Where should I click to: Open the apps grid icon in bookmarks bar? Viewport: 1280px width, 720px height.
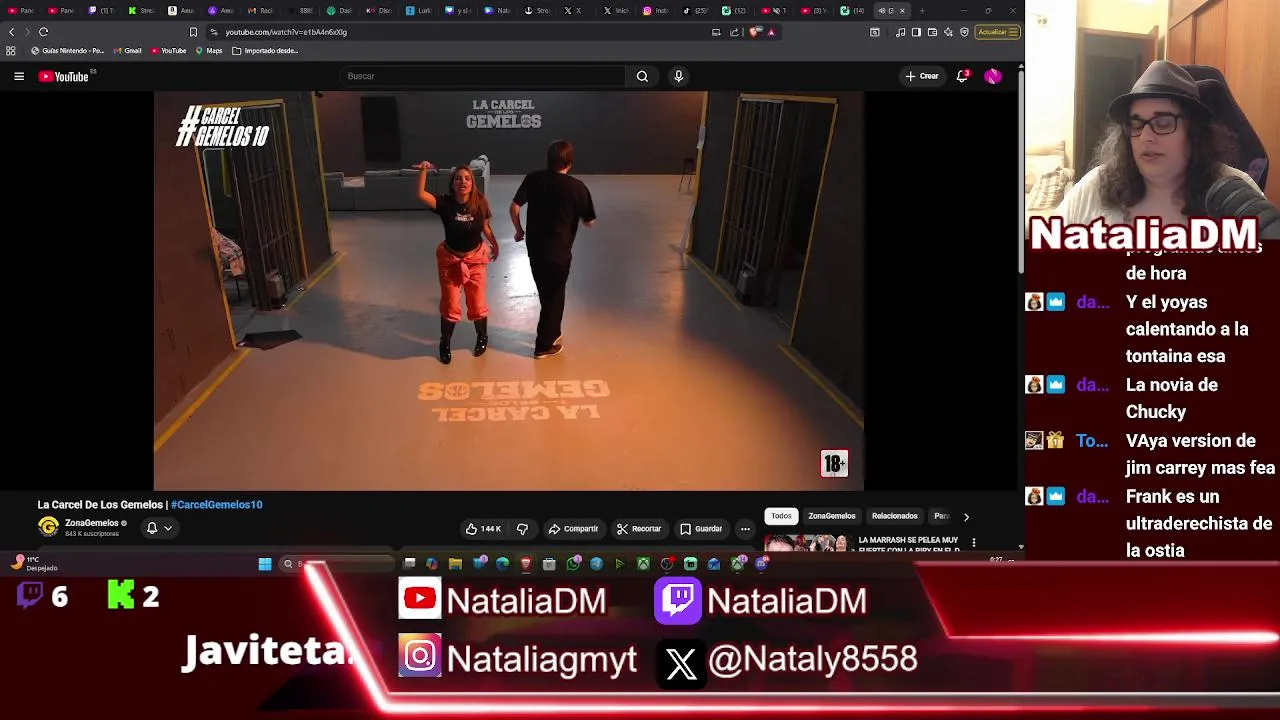[11, 51]
